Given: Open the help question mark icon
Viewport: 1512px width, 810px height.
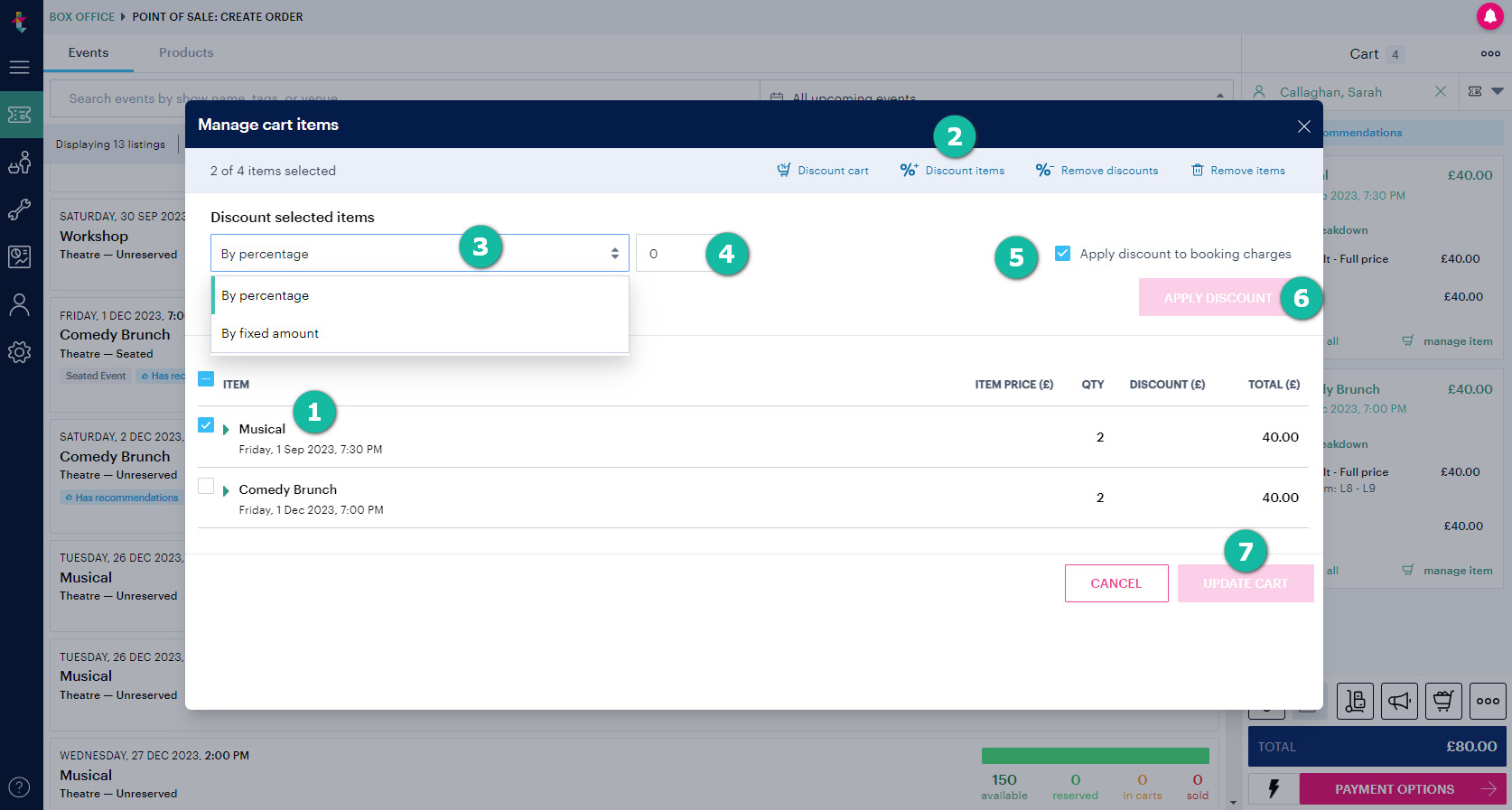Looking at the screenshot, I should click(19, 787).
